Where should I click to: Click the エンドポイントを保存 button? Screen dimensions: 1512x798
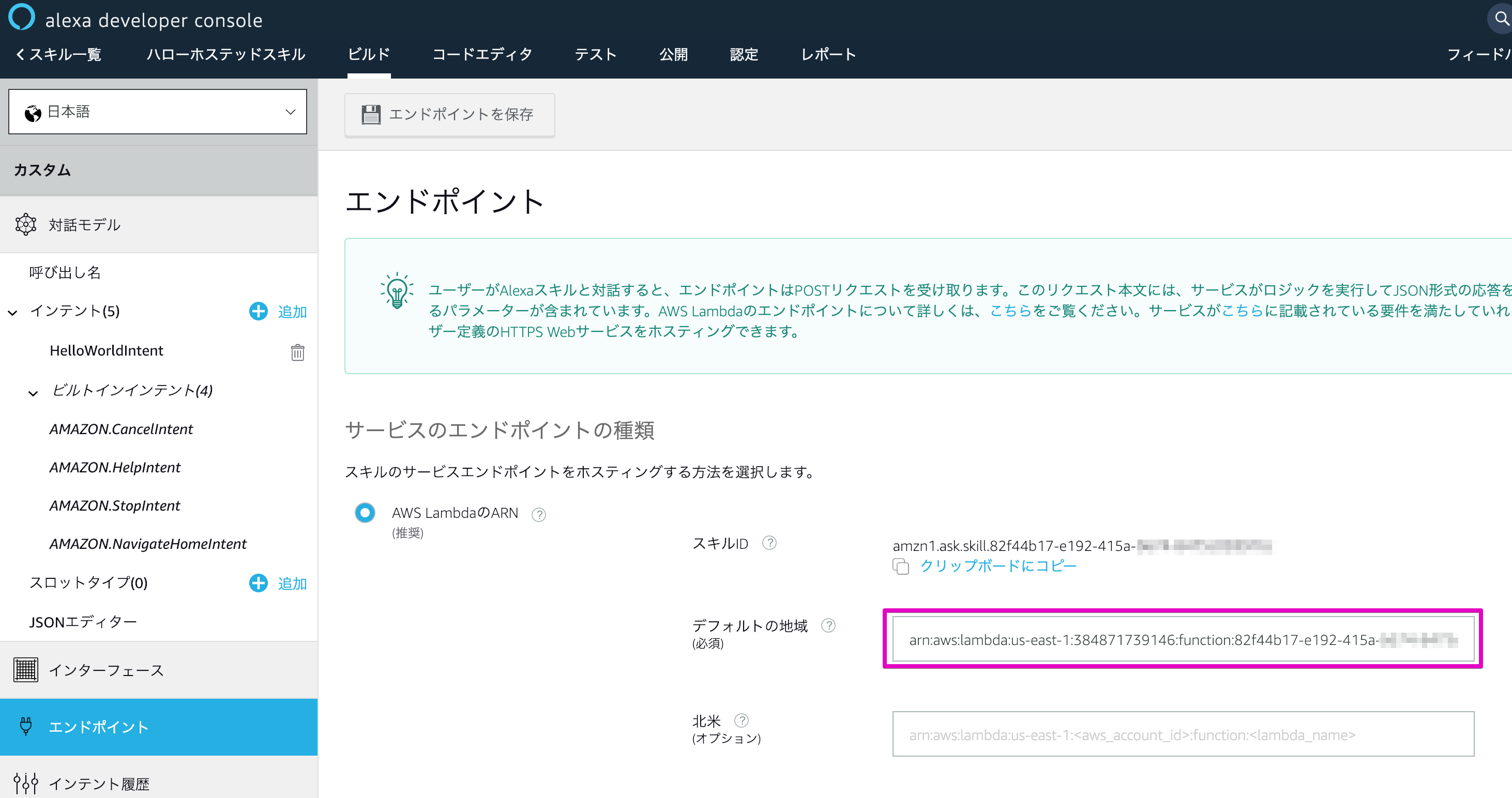click(x=449, y=114)
